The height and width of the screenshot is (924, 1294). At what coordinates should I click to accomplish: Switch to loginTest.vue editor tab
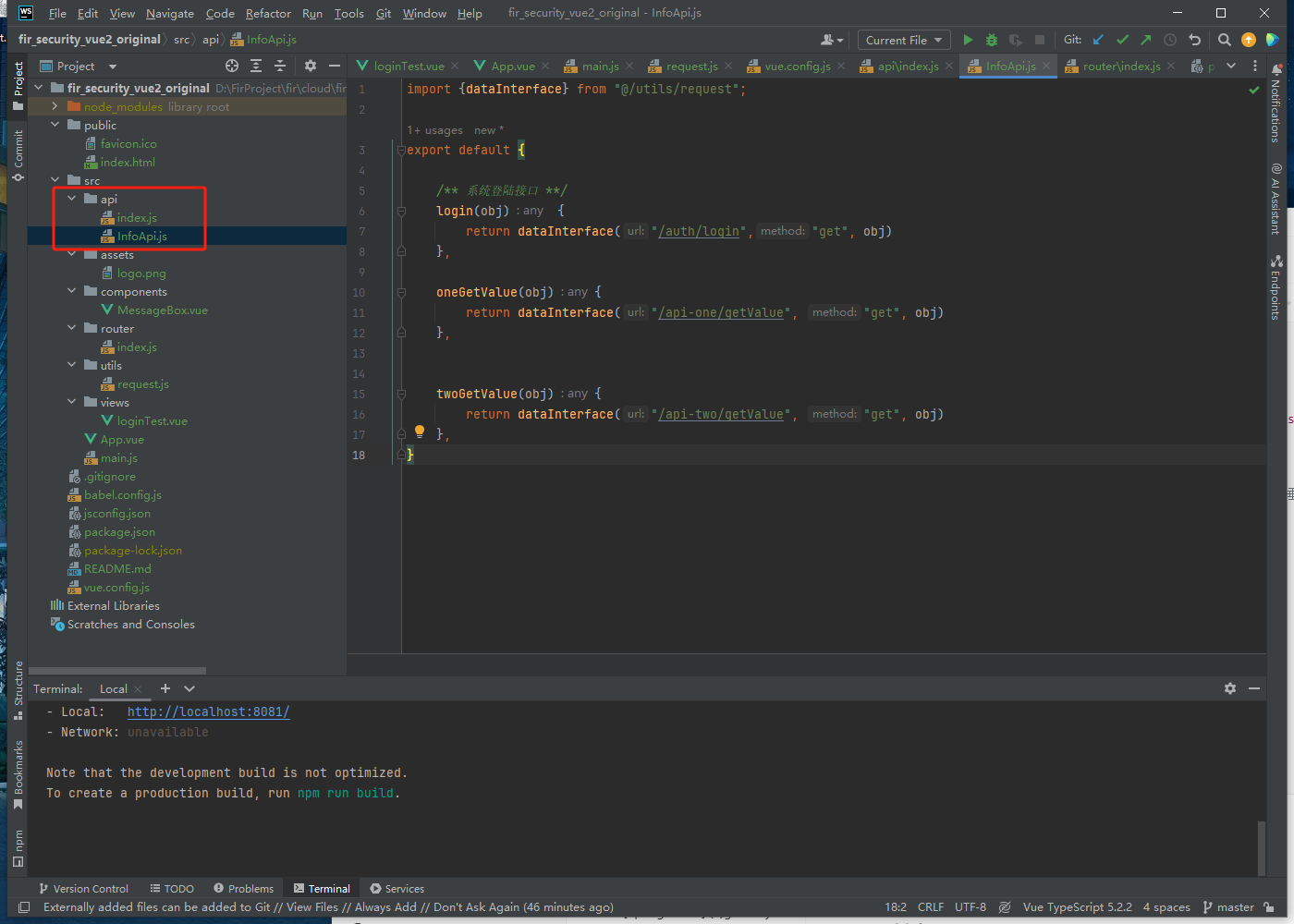click(409, 66)
